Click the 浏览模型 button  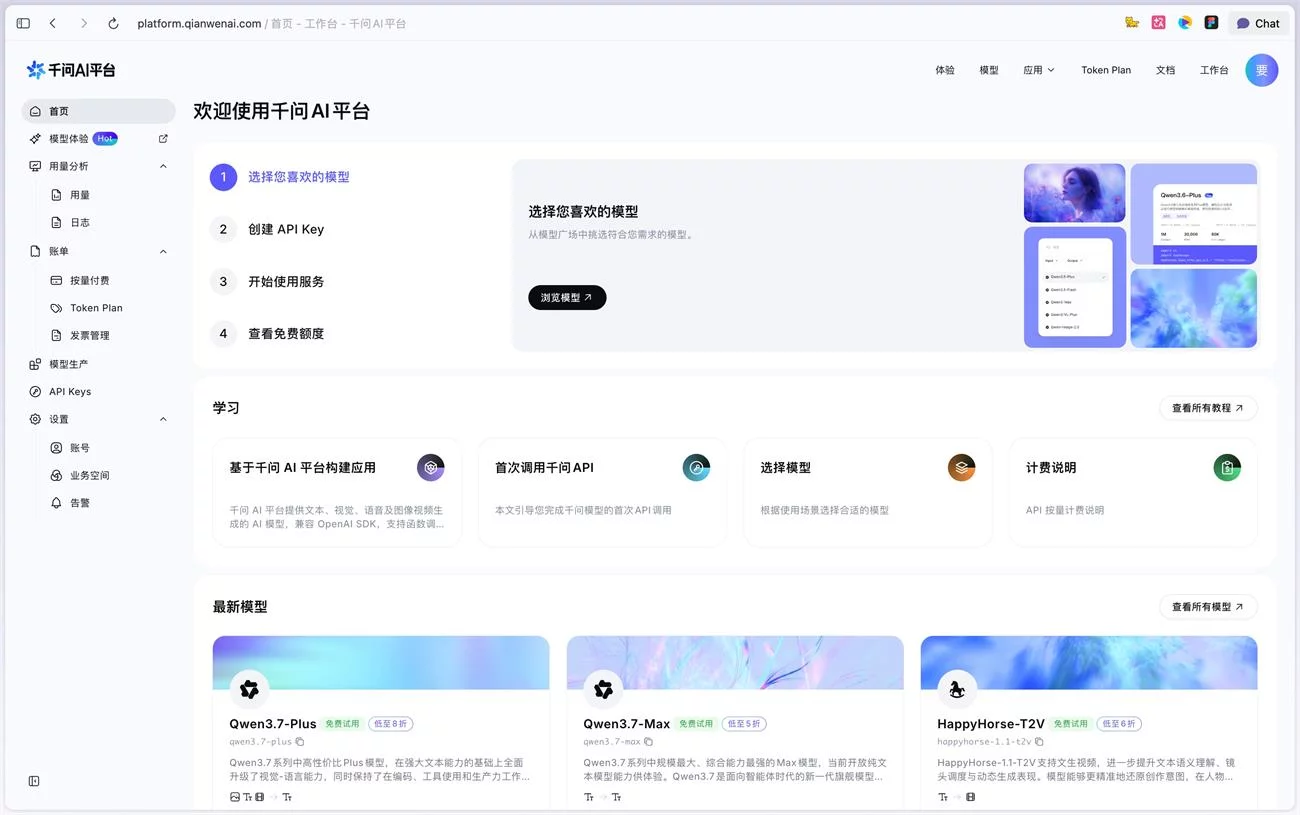(x=567, y=297)
